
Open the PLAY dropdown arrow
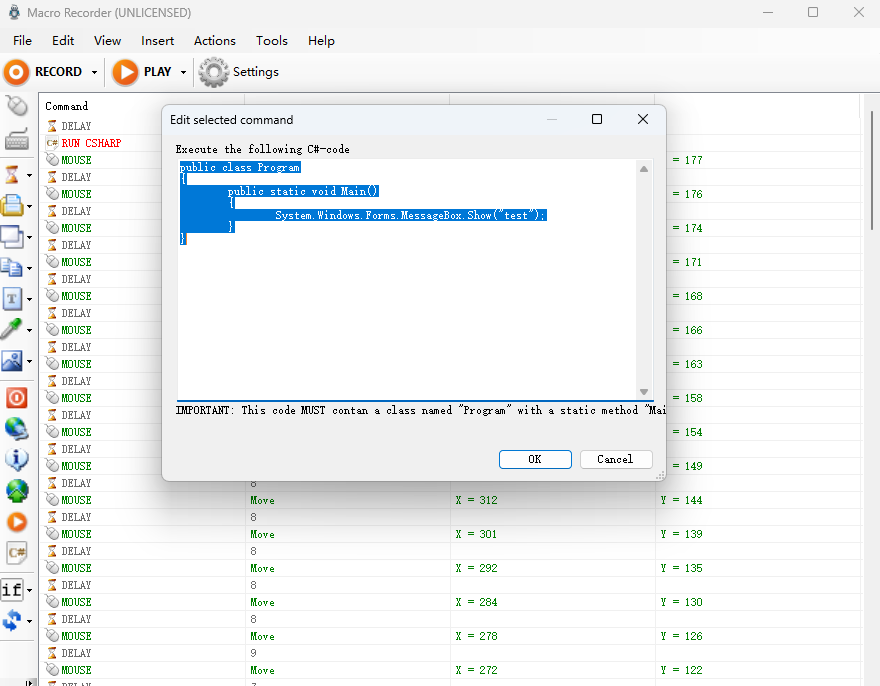coord(183,72)
